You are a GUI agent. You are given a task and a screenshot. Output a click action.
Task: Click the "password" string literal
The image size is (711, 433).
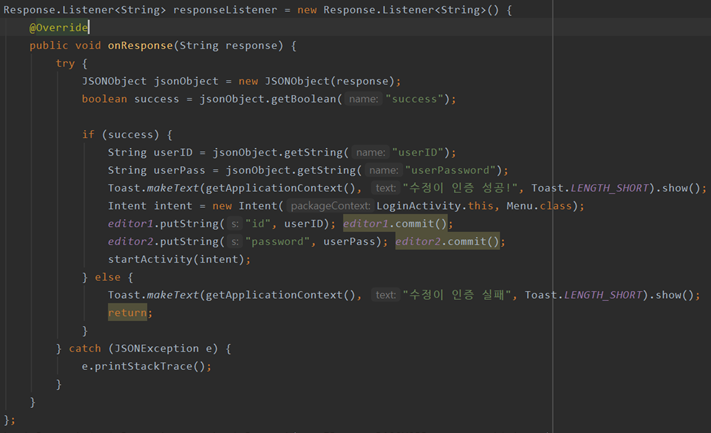278,241
